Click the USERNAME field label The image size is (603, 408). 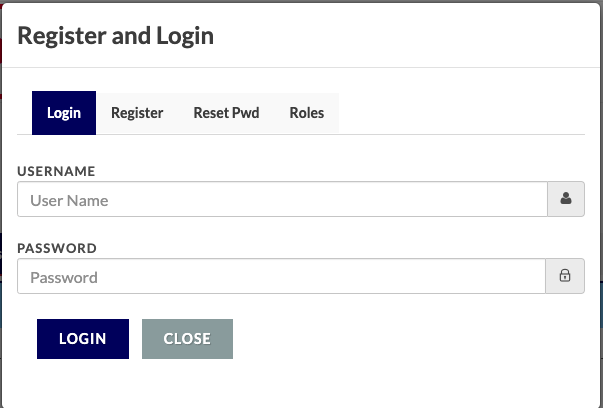click(x=56, y=171)
